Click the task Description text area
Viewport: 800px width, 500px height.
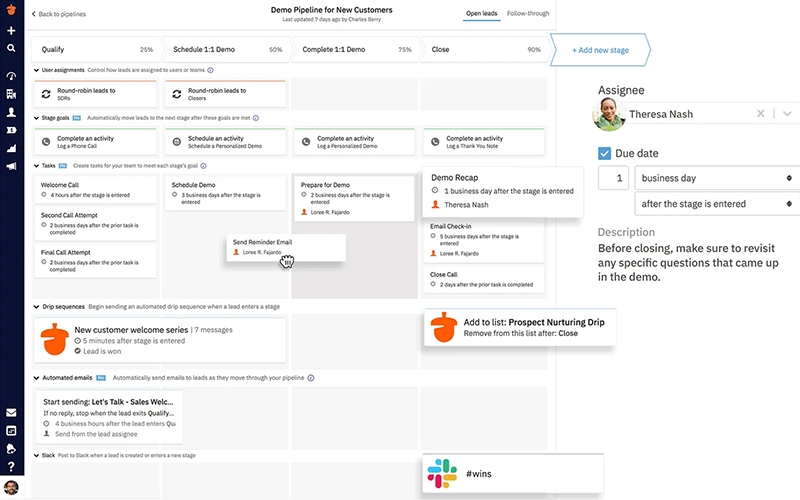688,263
